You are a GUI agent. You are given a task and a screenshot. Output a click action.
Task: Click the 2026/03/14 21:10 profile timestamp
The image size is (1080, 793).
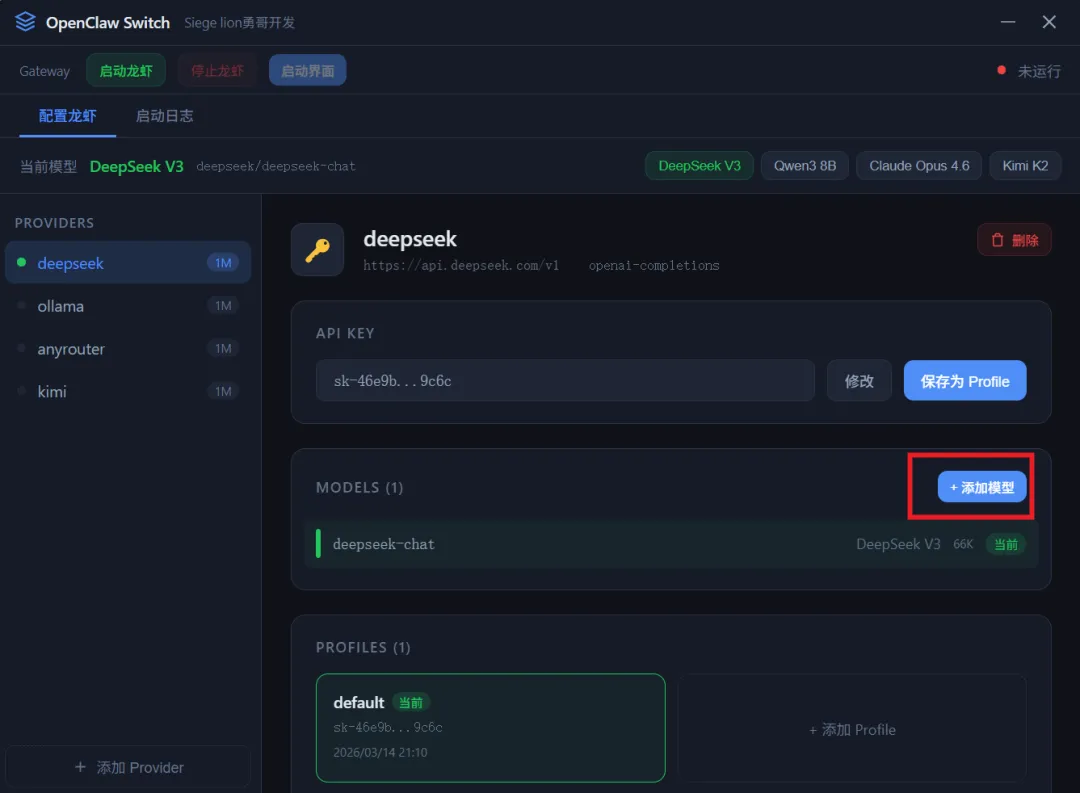pos(380,752)
